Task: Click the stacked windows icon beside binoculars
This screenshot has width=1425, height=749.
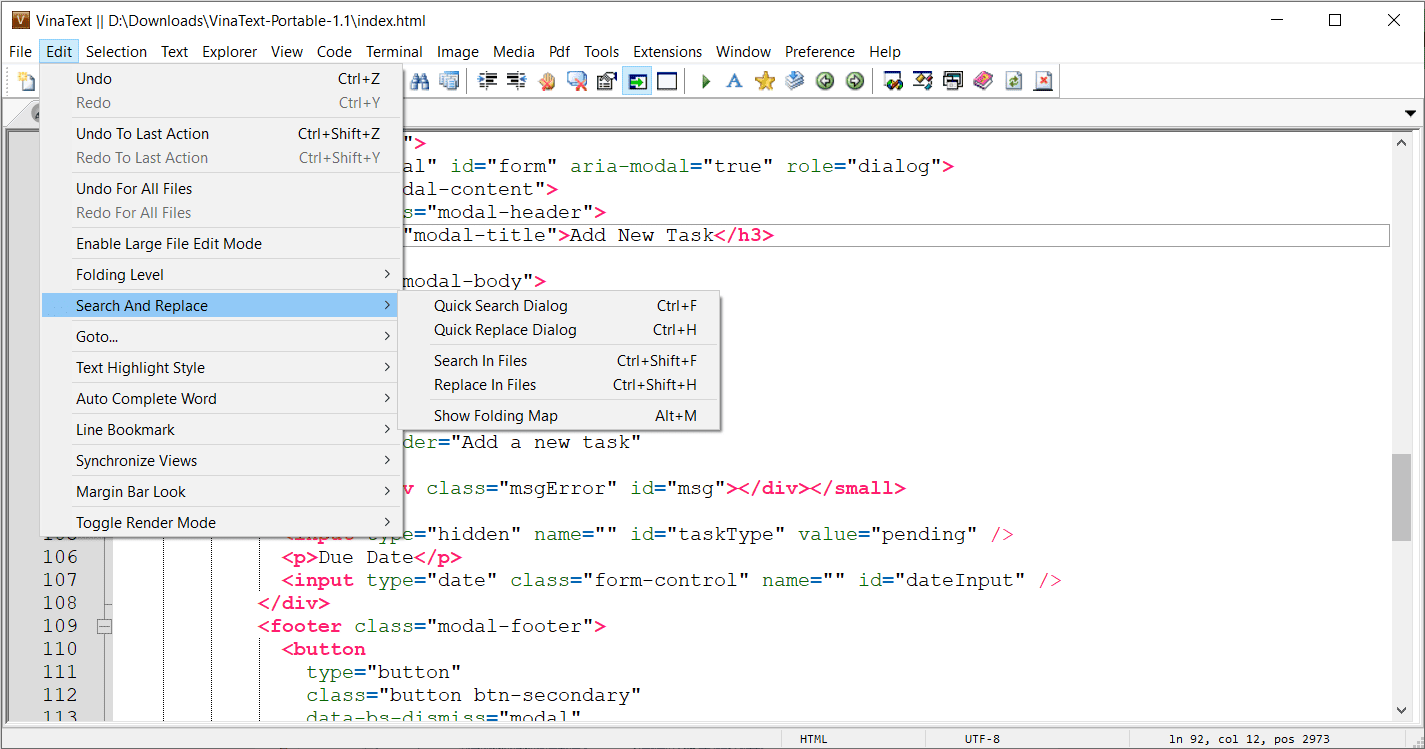Action: click(450, 81)
